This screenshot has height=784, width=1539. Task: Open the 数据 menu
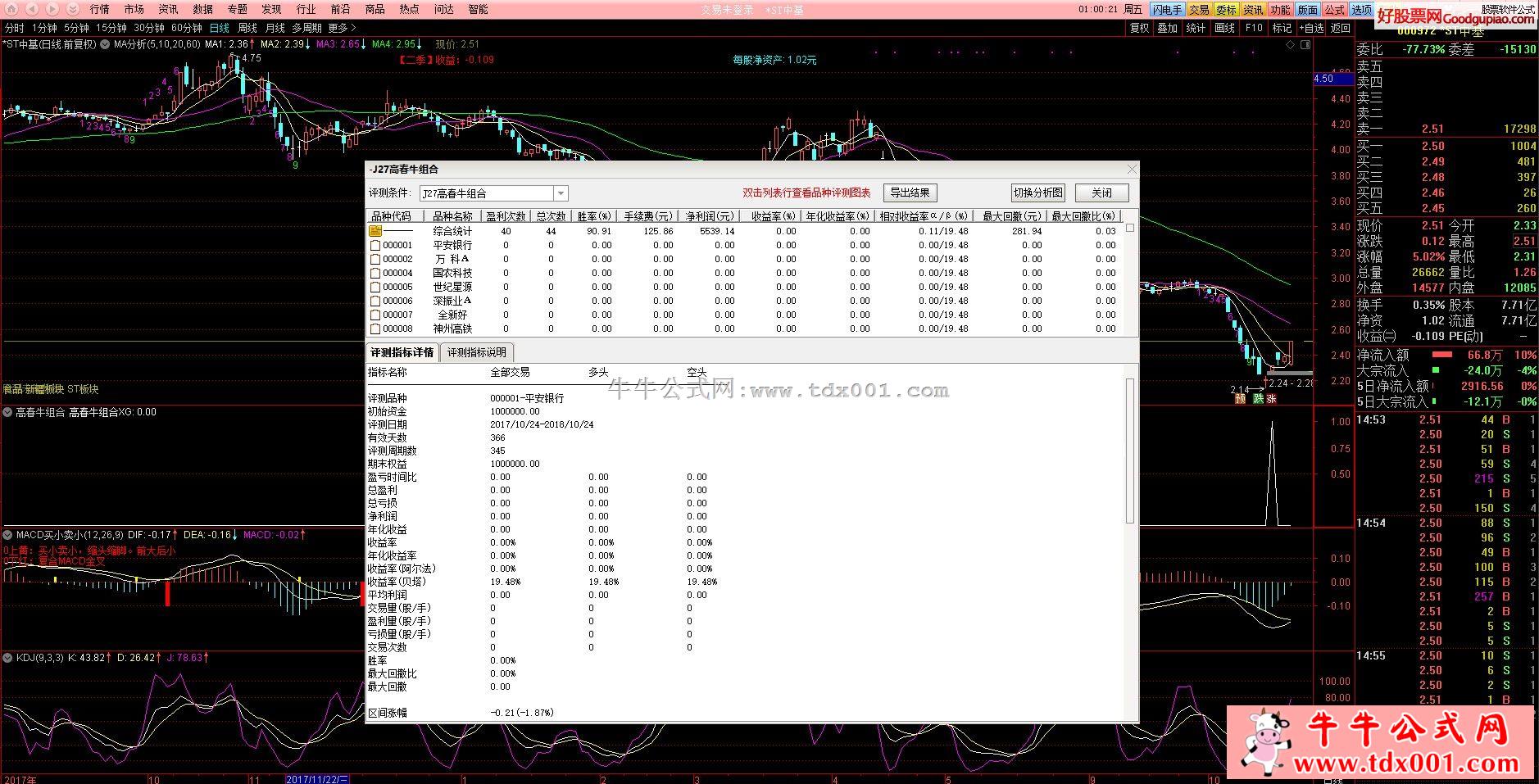tap(202, 9)
